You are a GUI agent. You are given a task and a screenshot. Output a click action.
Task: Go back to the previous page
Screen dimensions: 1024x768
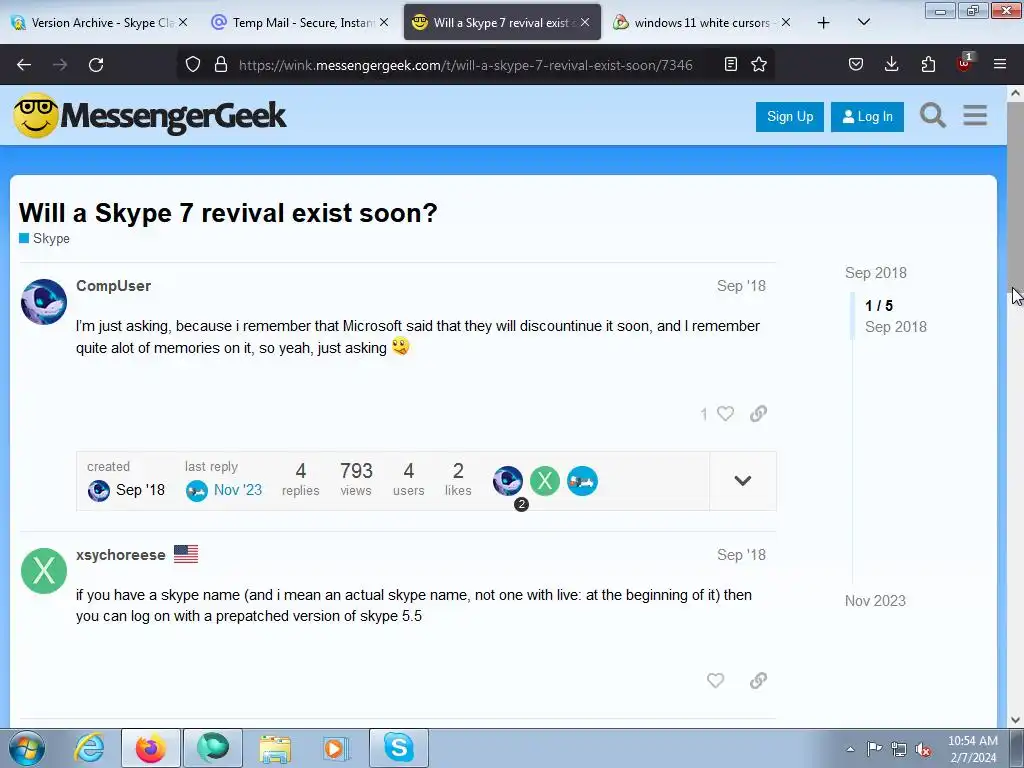(24, 65)
